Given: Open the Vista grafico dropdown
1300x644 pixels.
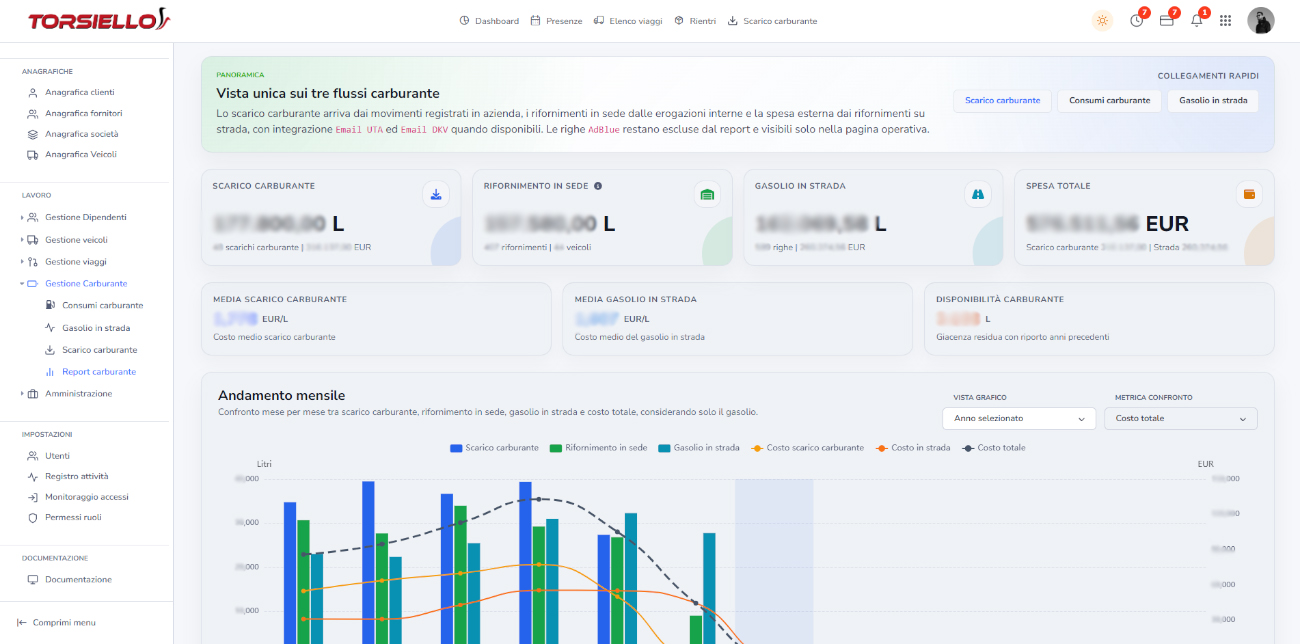Looking at the screenshot, I should pos(1019,418).
